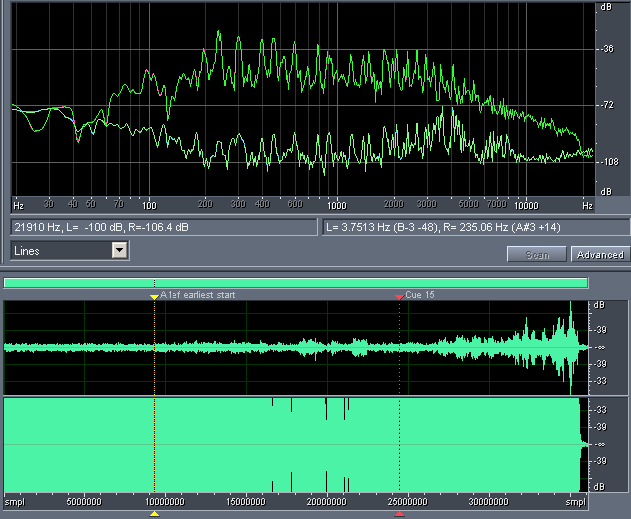The image size is (631, 519).
Task: Click the 25000000 sample ruler label
Action: pos(408,502)
